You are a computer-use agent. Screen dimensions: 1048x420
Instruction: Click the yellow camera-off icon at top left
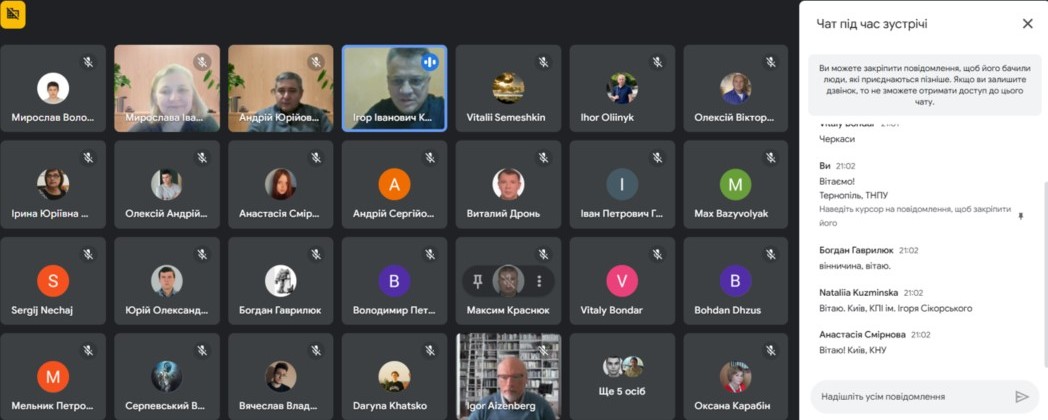13,14
